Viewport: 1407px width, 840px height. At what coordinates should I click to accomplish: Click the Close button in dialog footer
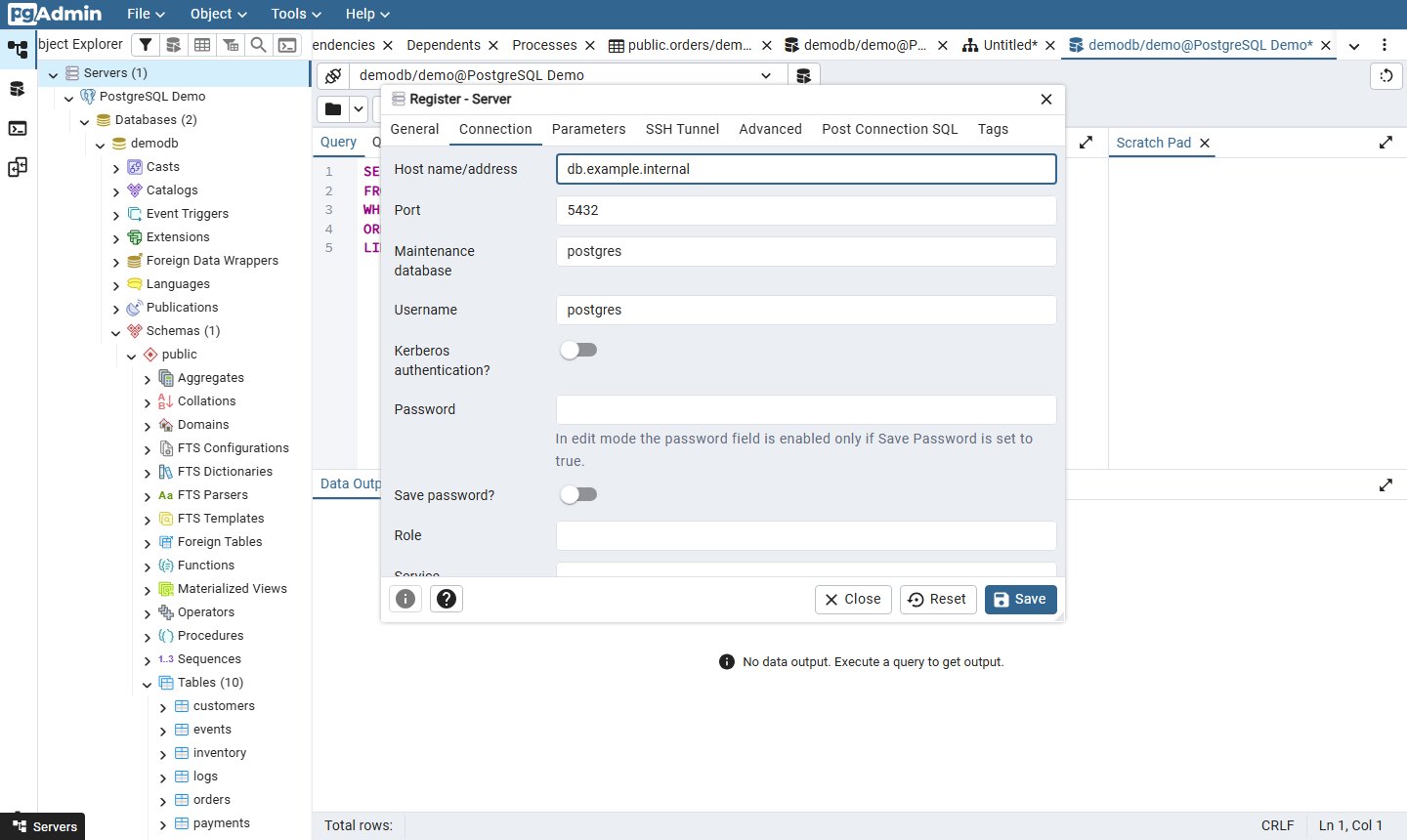coord(853,600)
